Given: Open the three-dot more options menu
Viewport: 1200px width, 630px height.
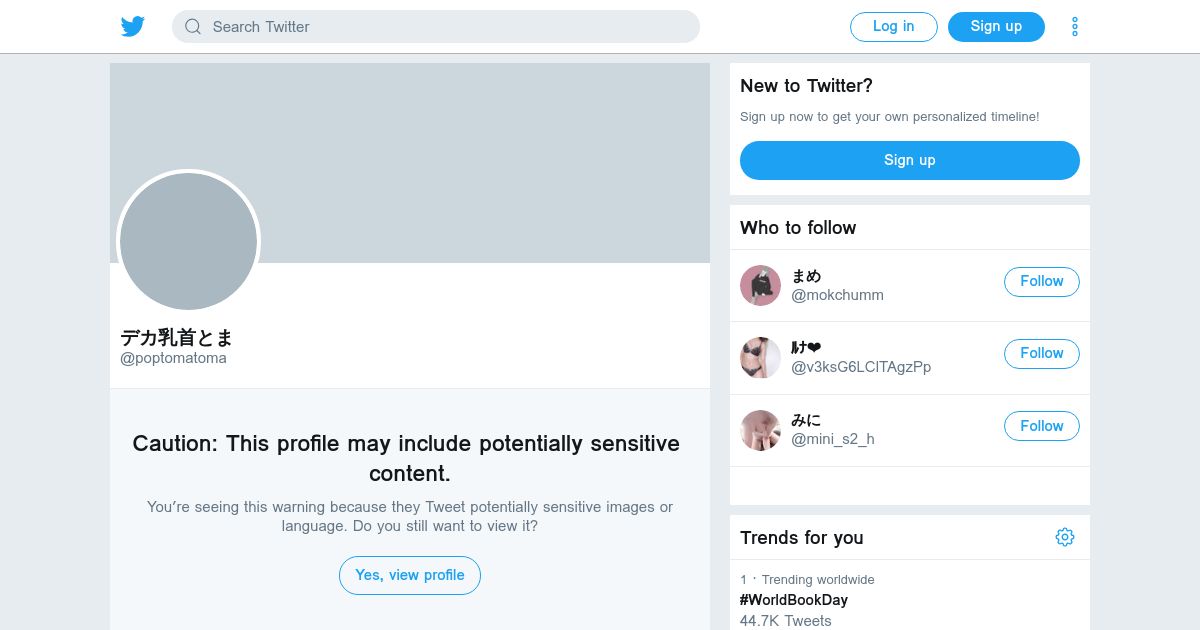Looking at the screenshot, I should click(x=1075, y=27).
